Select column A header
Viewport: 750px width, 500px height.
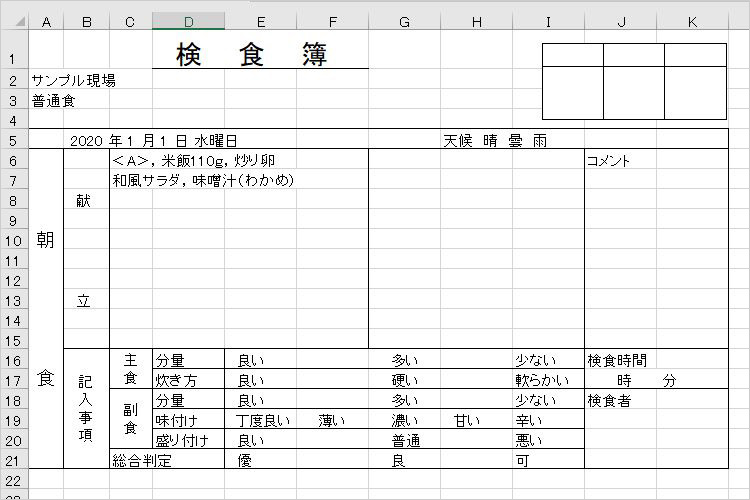46,22
